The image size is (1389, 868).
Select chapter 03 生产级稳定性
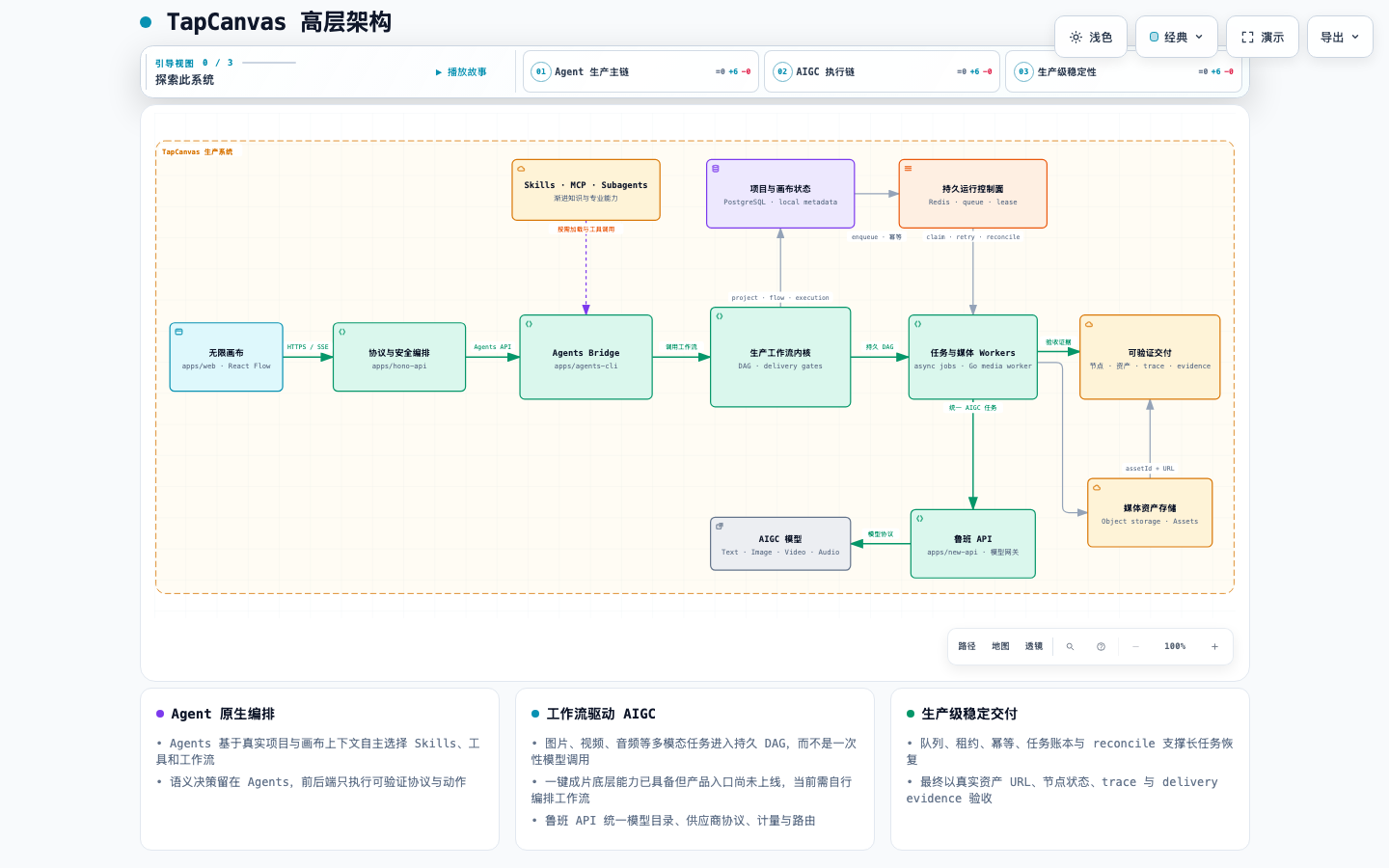pyautogui.click(x=1124, y=71)
